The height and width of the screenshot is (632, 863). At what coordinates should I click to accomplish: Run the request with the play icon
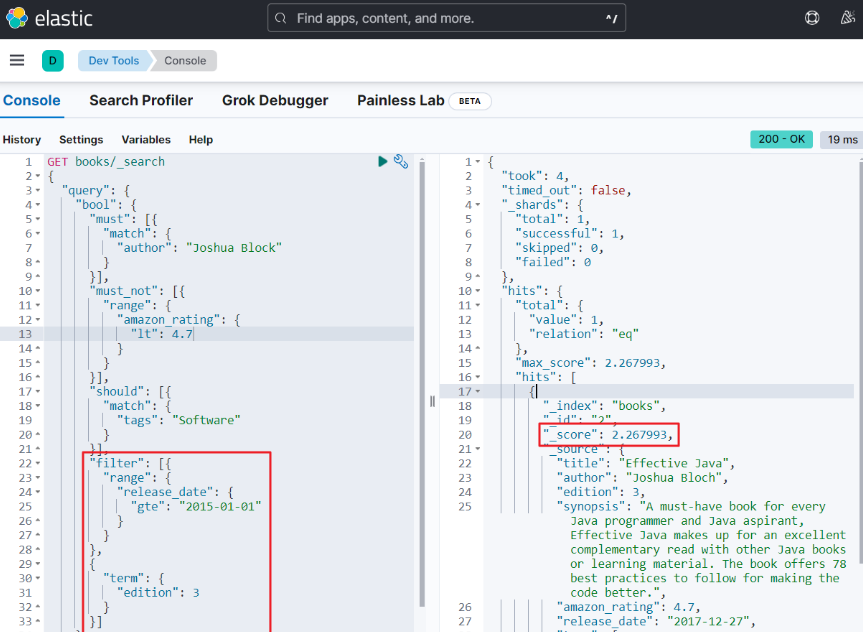pyautogui.click(x=383, y=161)
